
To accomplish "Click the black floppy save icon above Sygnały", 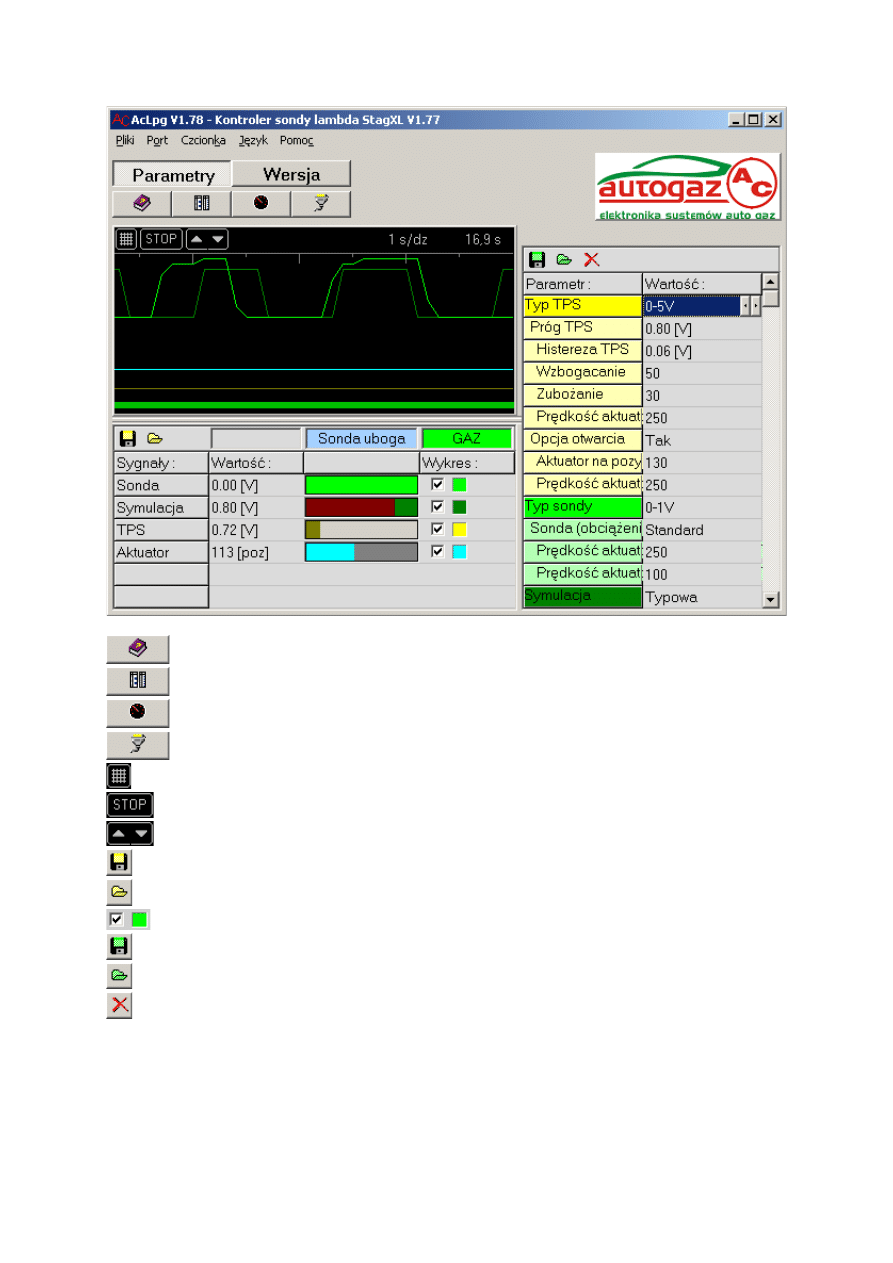I will [x=127, y=438].
